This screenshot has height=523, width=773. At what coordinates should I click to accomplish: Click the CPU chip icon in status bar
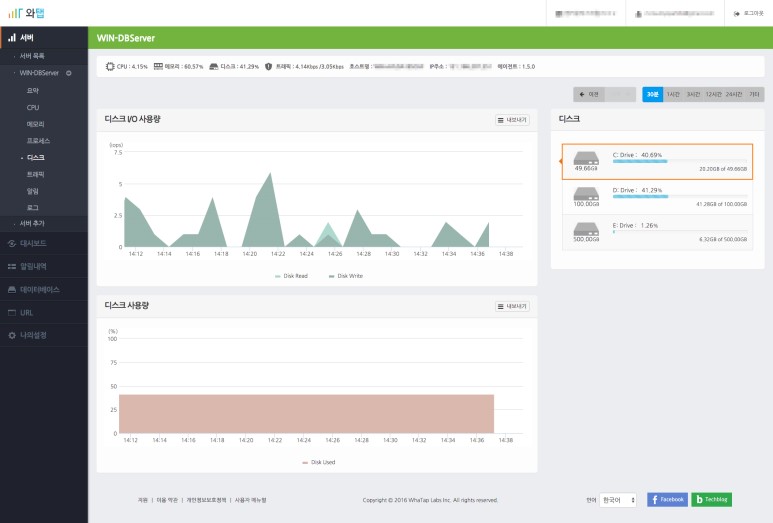(110, 66)
